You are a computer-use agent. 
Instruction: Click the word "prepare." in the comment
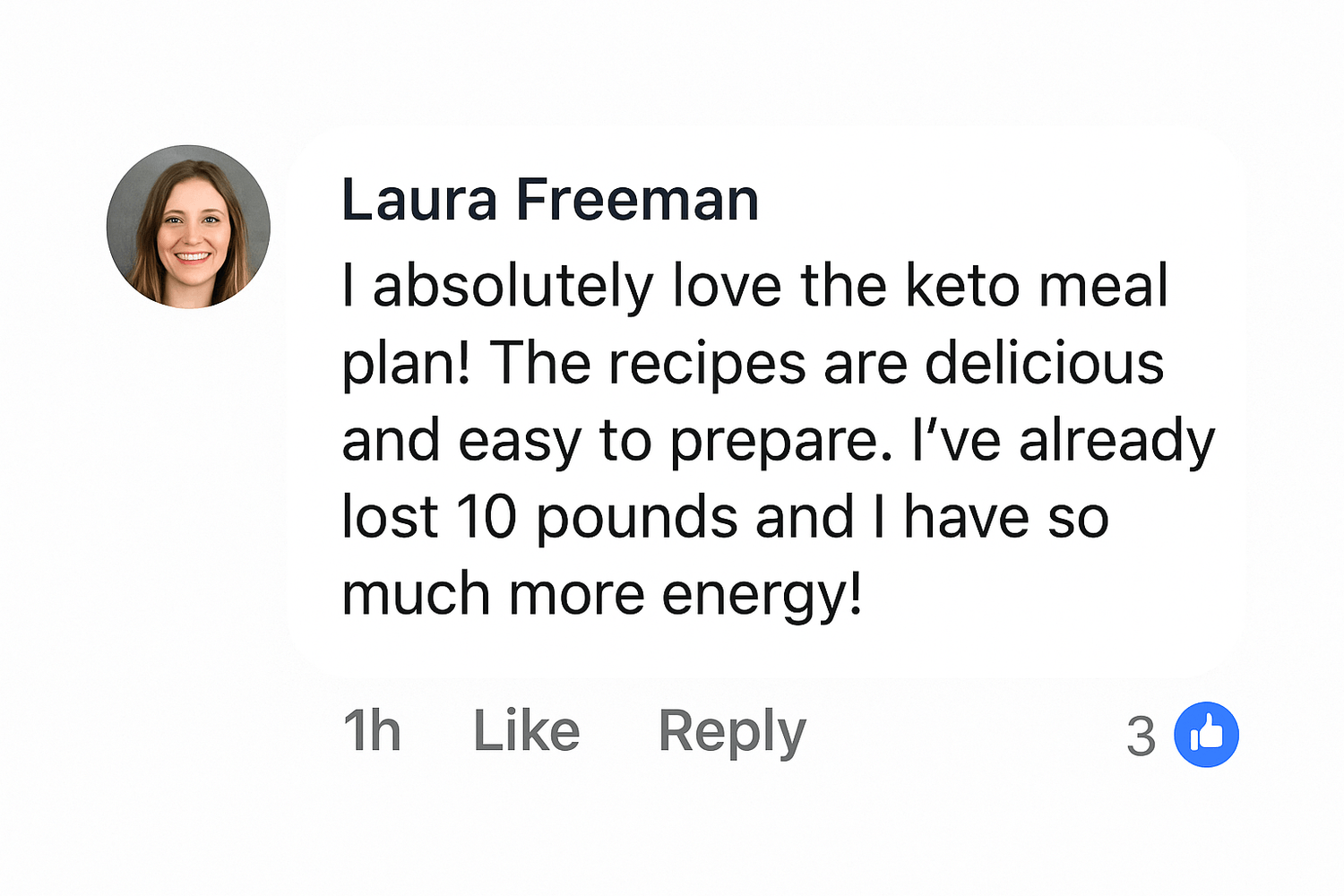[781, 443]
